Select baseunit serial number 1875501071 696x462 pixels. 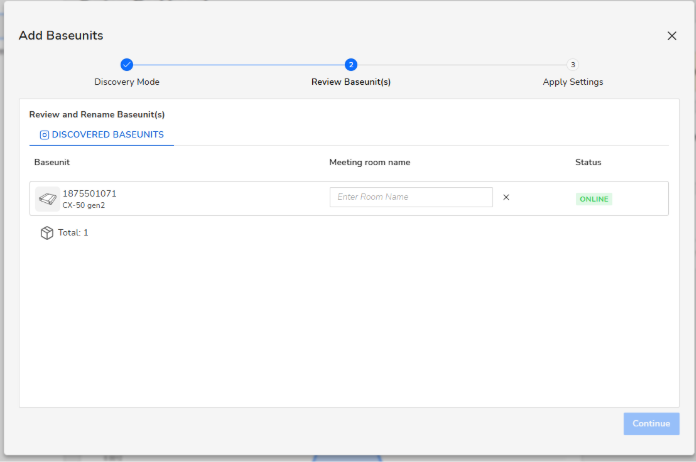89,193
